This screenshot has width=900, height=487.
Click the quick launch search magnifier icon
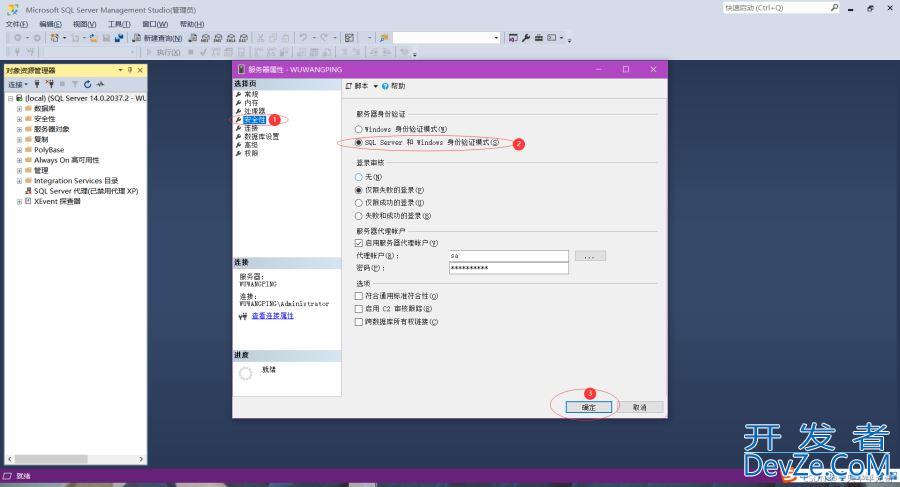[834, 7]
